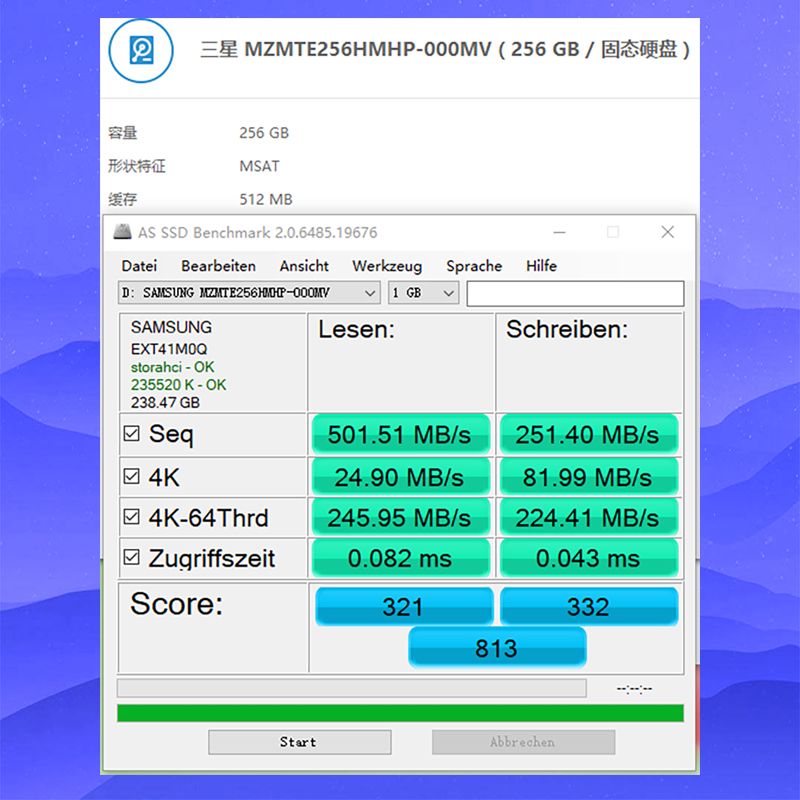This screenshot has width=800, height=800.
Task: Toggle the Zugriffszeit checkbox
Action: coord(132,557)
